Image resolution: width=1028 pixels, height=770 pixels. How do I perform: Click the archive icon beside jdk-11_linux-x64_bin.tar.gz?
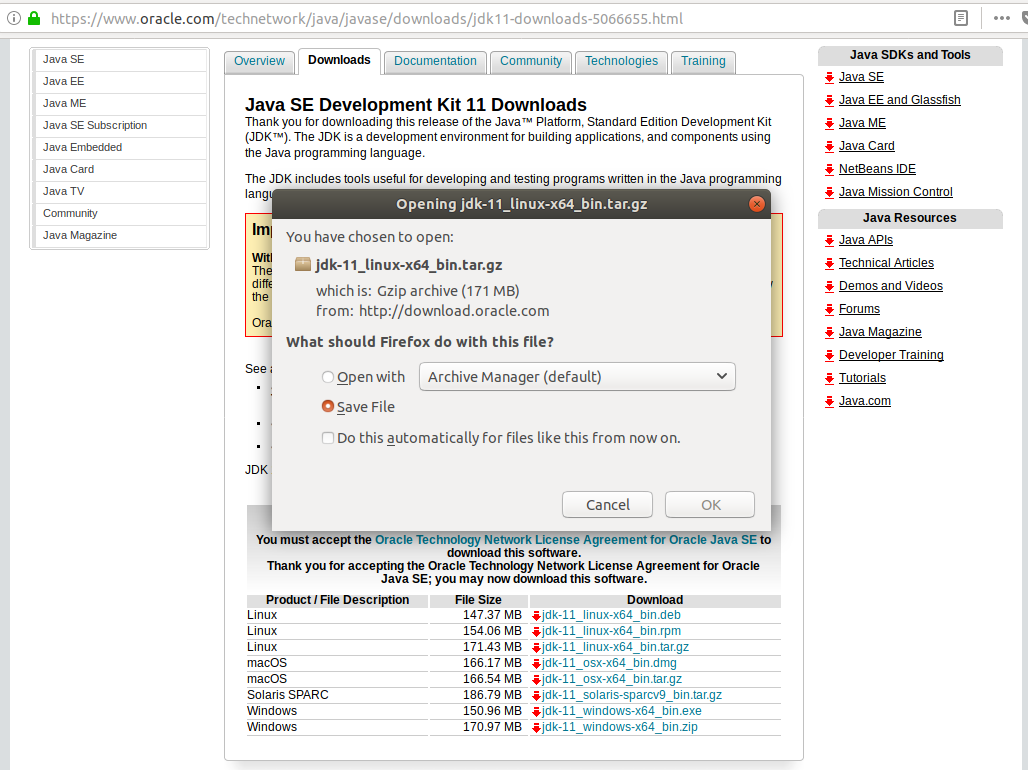tap(303, 264)
